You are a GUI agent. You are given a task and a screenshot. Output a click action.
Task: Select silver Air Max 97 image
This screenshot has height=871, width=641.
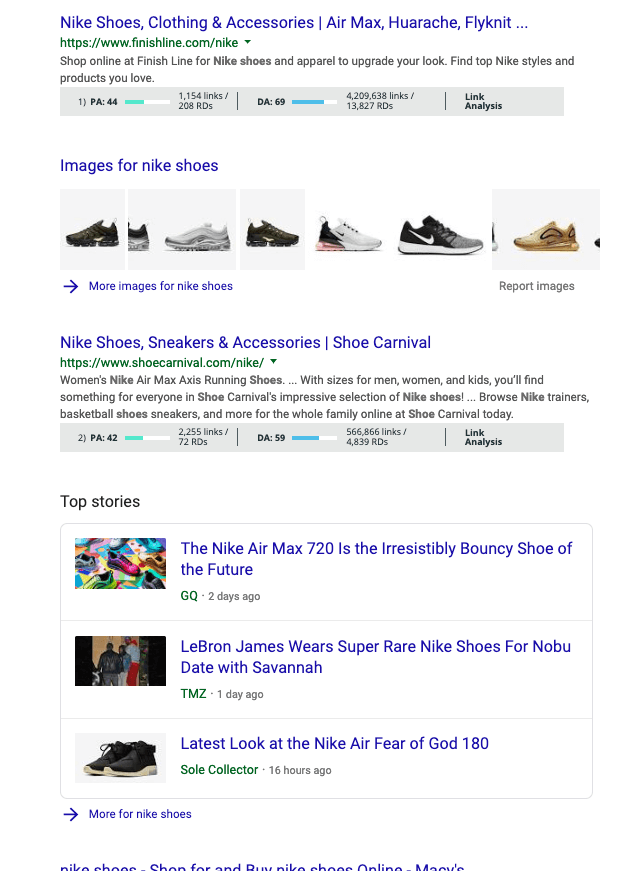click(x=182, y=229)
